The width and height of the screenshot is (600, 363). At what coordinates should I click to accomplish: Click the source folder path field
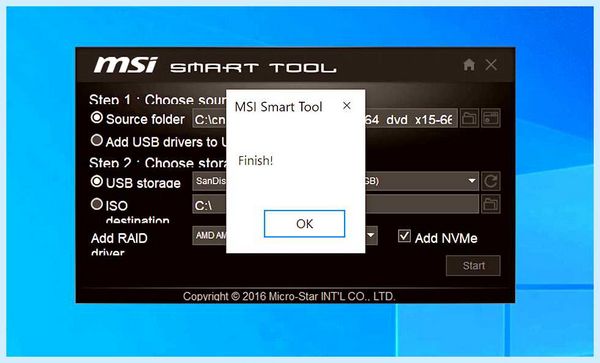click(x=325, y=118)
